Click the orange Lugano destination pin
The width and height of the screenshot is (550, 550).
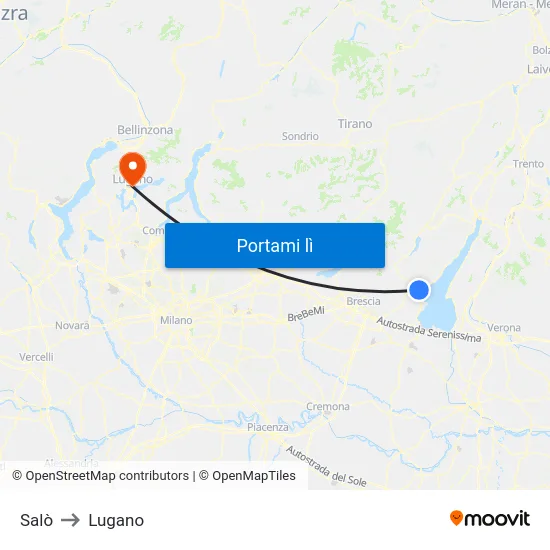point(133,169)
